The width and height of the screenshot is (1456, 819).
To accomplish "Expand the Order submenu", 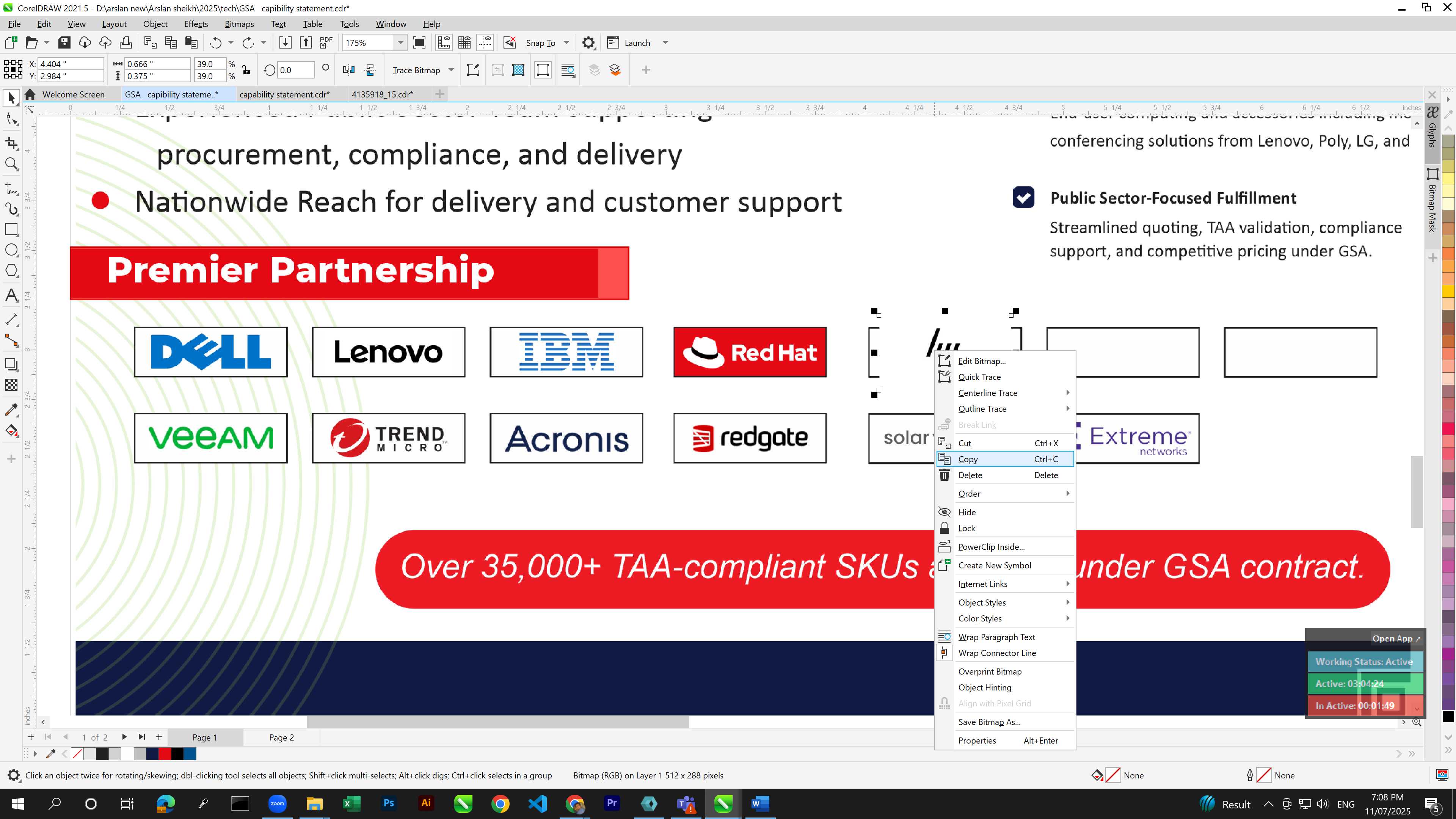I will [x=1004, y=493].
